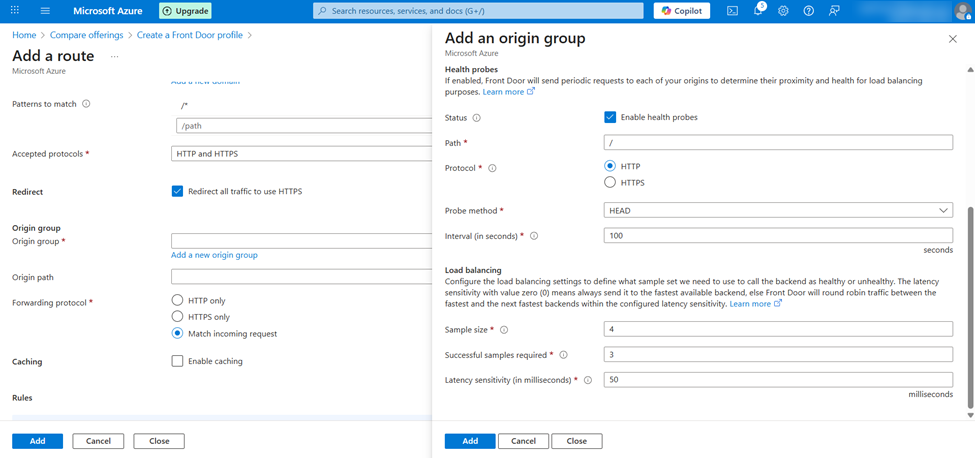Viewport: 975px width, 458px height.
Task: Open Probe method HEAD dropdown
Action: tap(778, 210)
